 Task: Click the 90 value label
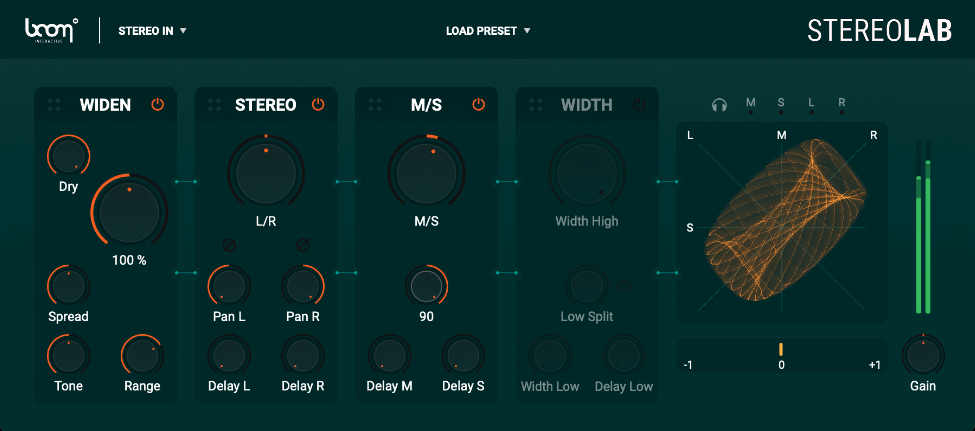[x=427, y=317]
